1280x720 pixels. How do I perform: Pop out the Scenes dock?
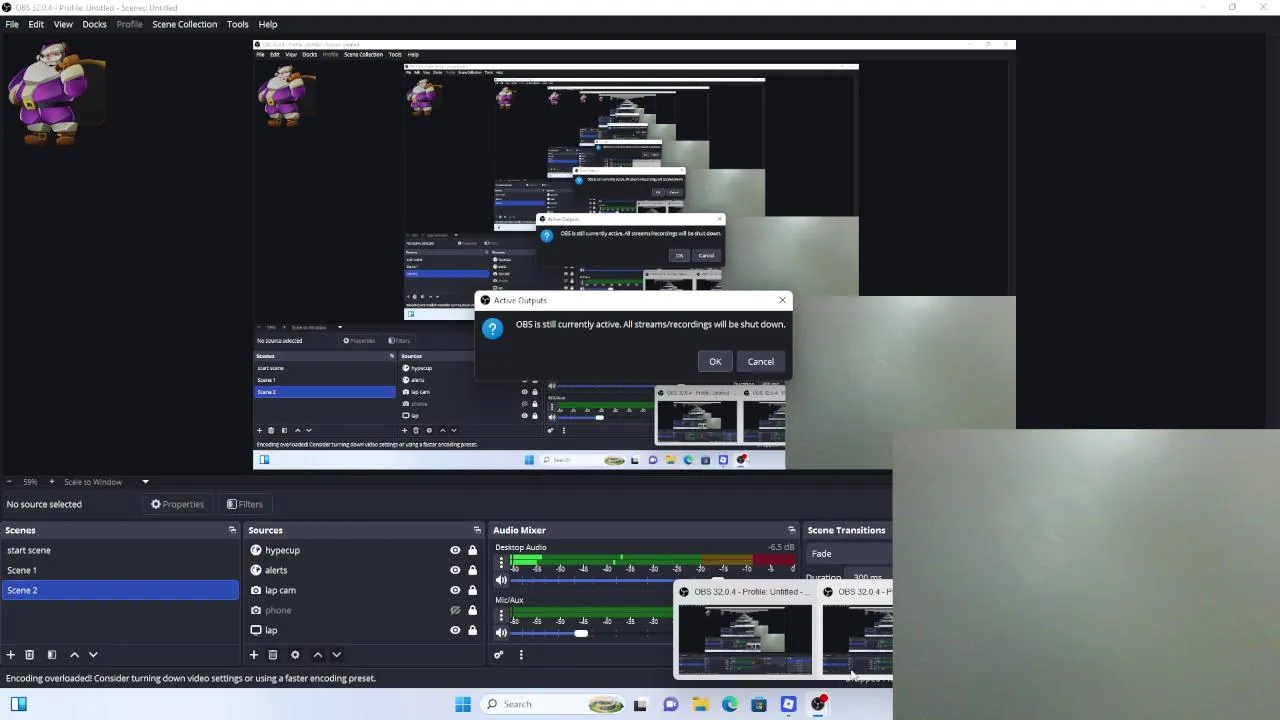pyautogui.click(x=232, y=530)
